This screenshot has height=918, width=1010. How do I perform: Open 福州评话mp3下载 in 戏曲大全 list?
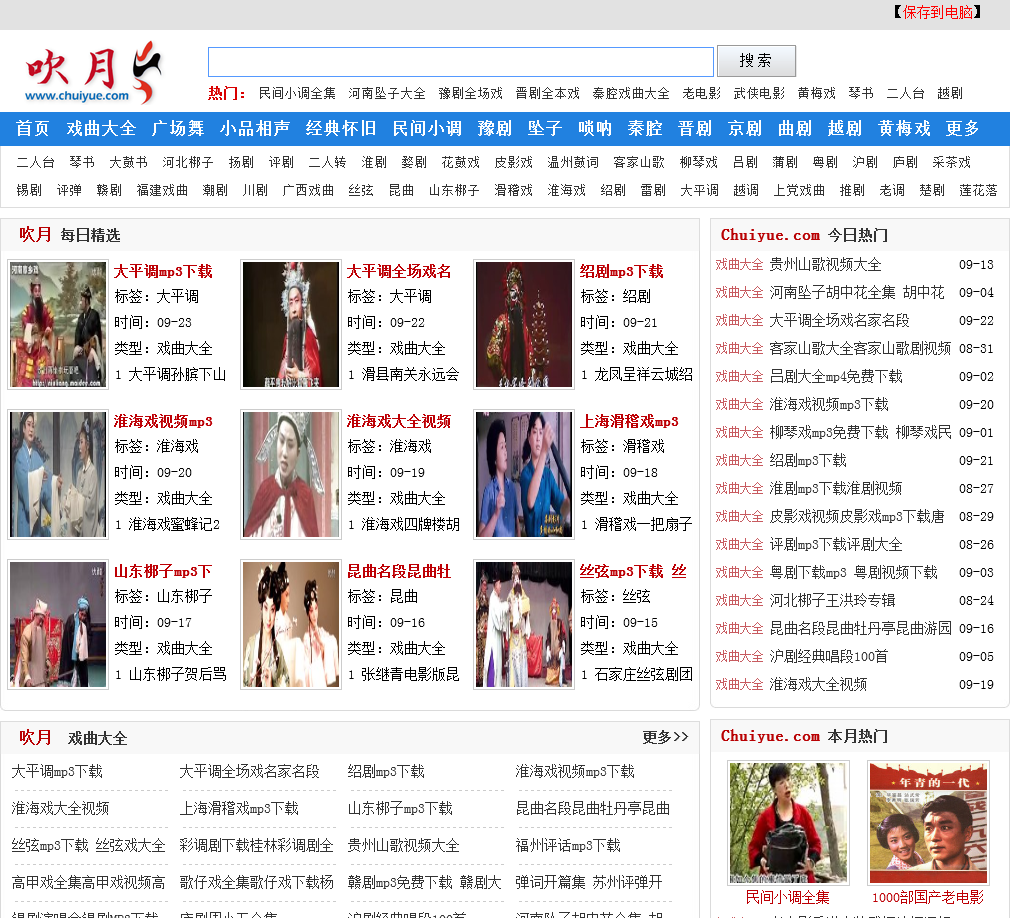click(x=567, y=845)
